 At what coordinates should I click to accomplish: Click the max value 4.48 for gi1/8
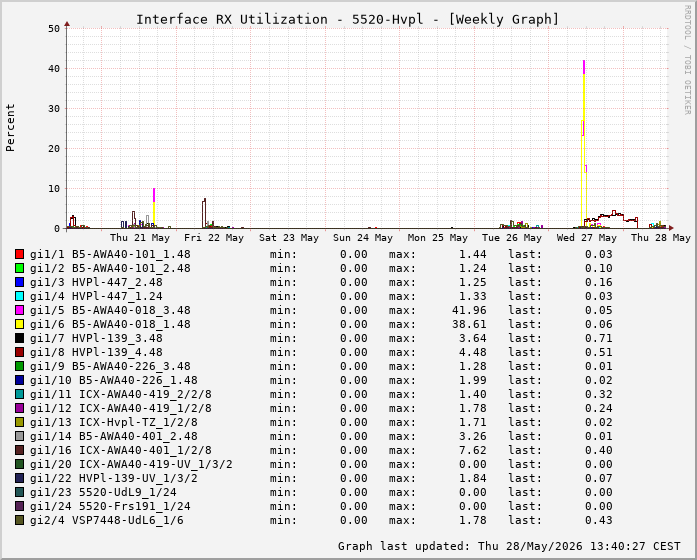473,352
